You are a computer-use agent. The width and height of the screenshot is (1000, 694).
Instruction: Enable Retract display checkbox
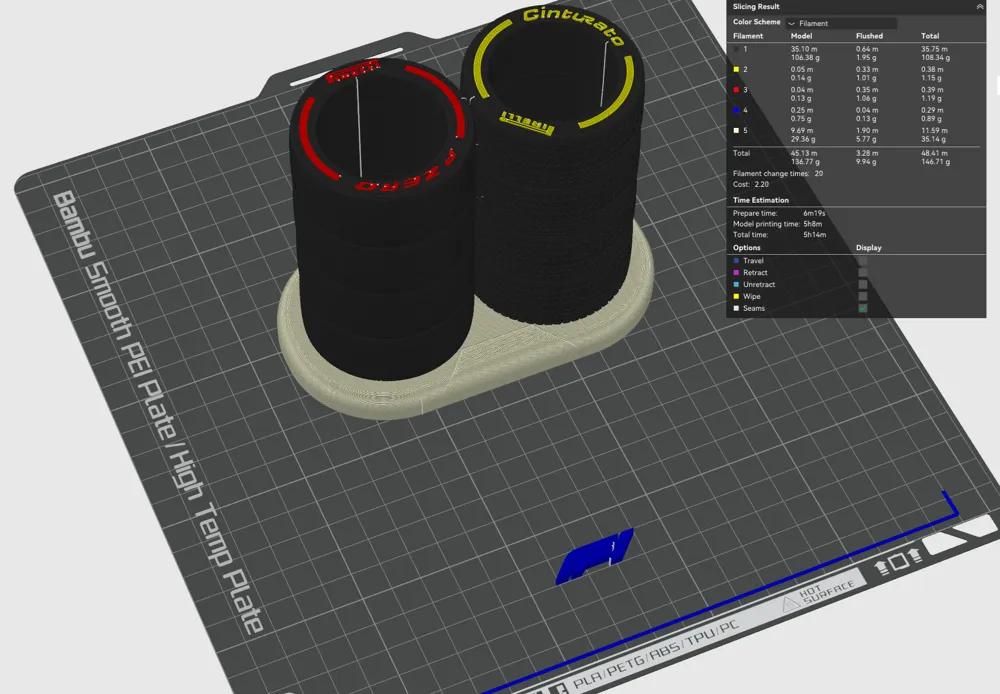click(x=863, y=273)
